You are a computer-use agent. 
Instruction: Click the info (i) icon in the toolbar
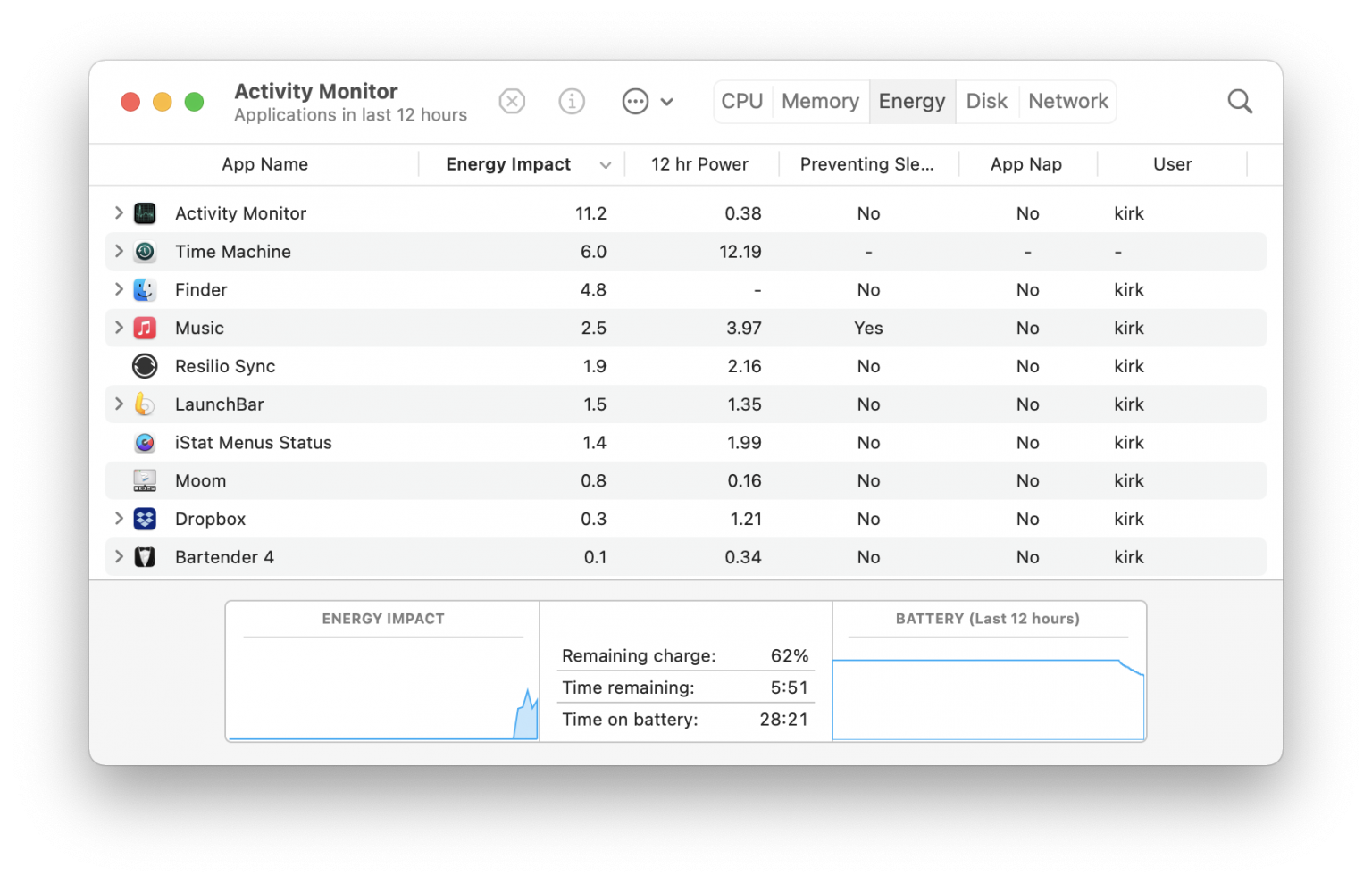(572, 101)
